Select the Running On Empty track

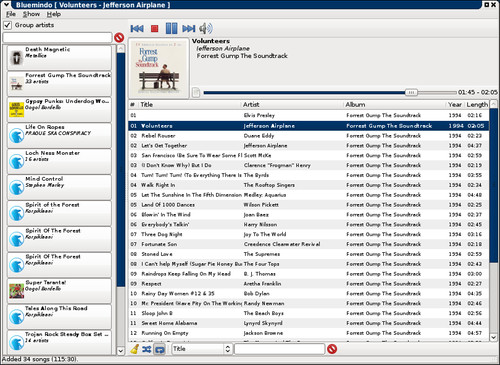[x=309, y=333]
